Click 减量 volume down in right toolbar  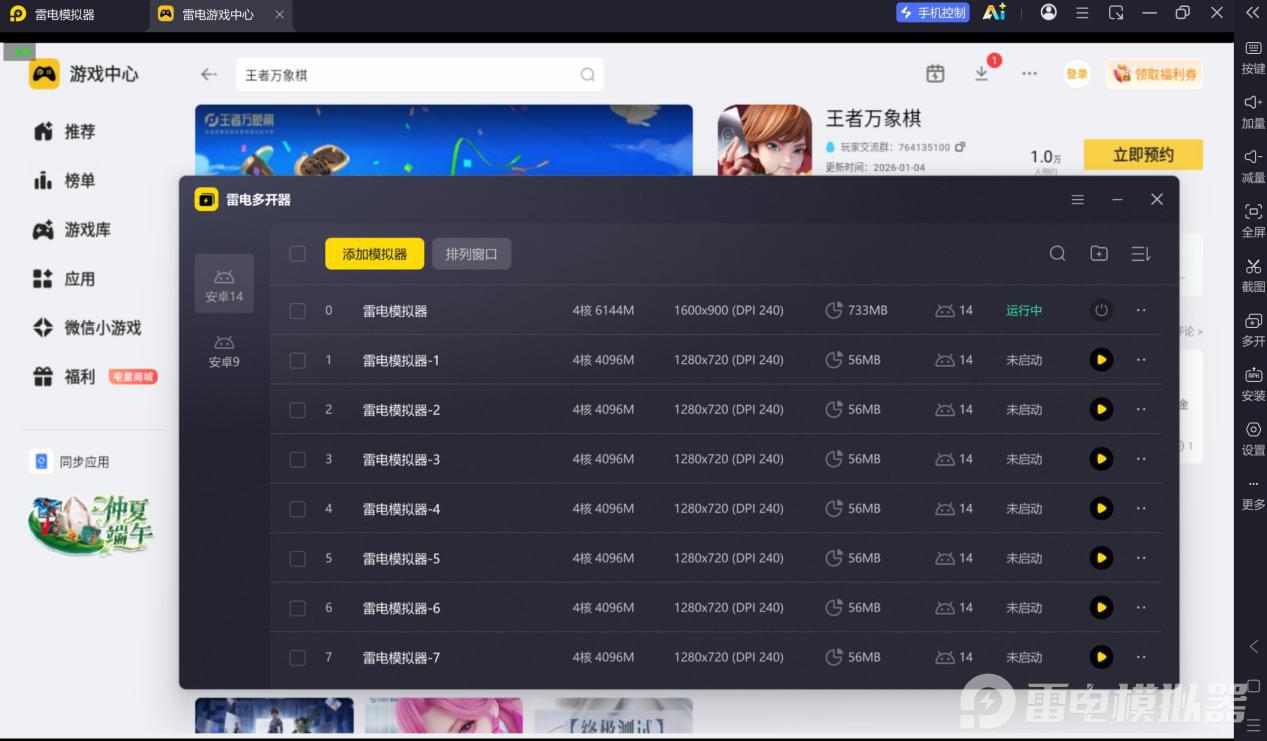[1253, 167]
